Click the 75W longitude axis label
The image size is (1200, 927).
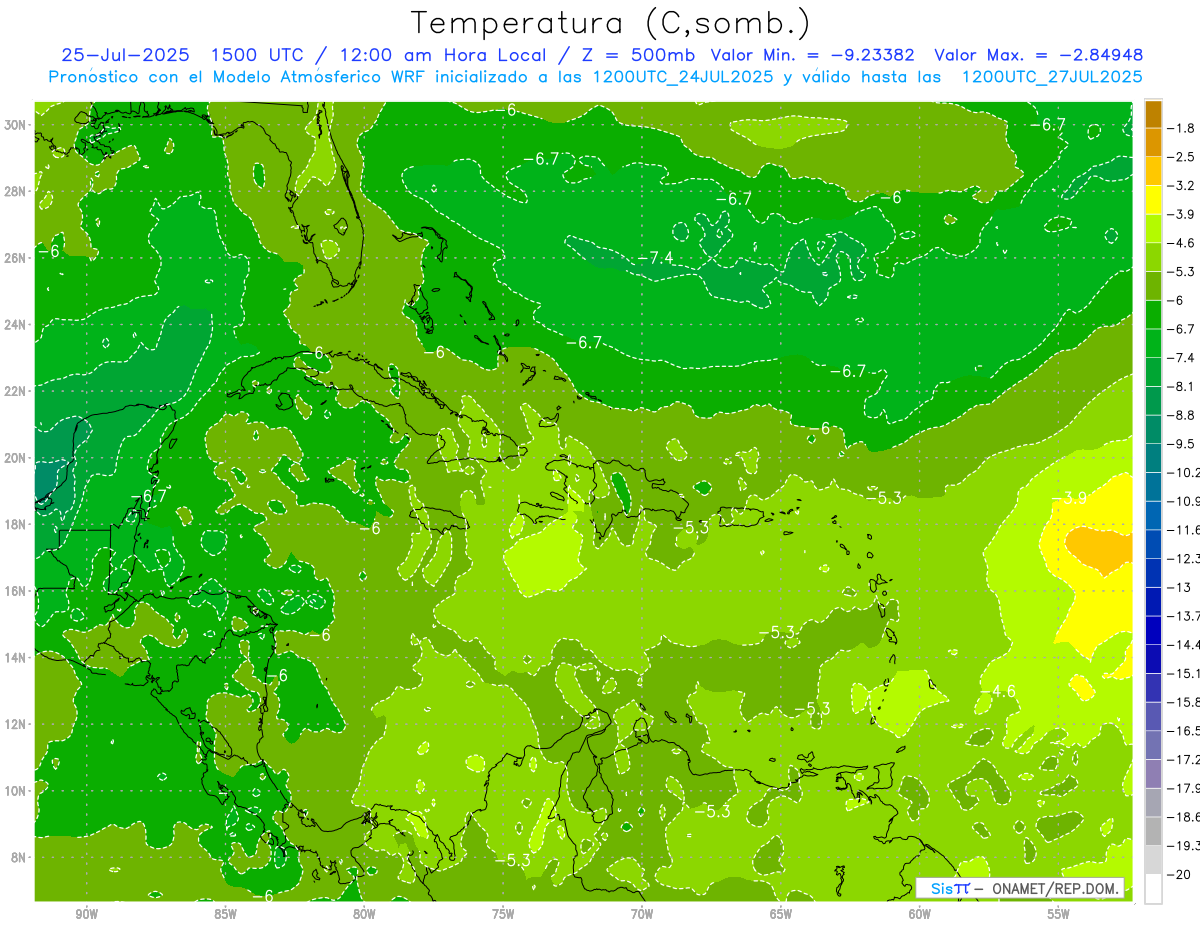tap(503, 914)
